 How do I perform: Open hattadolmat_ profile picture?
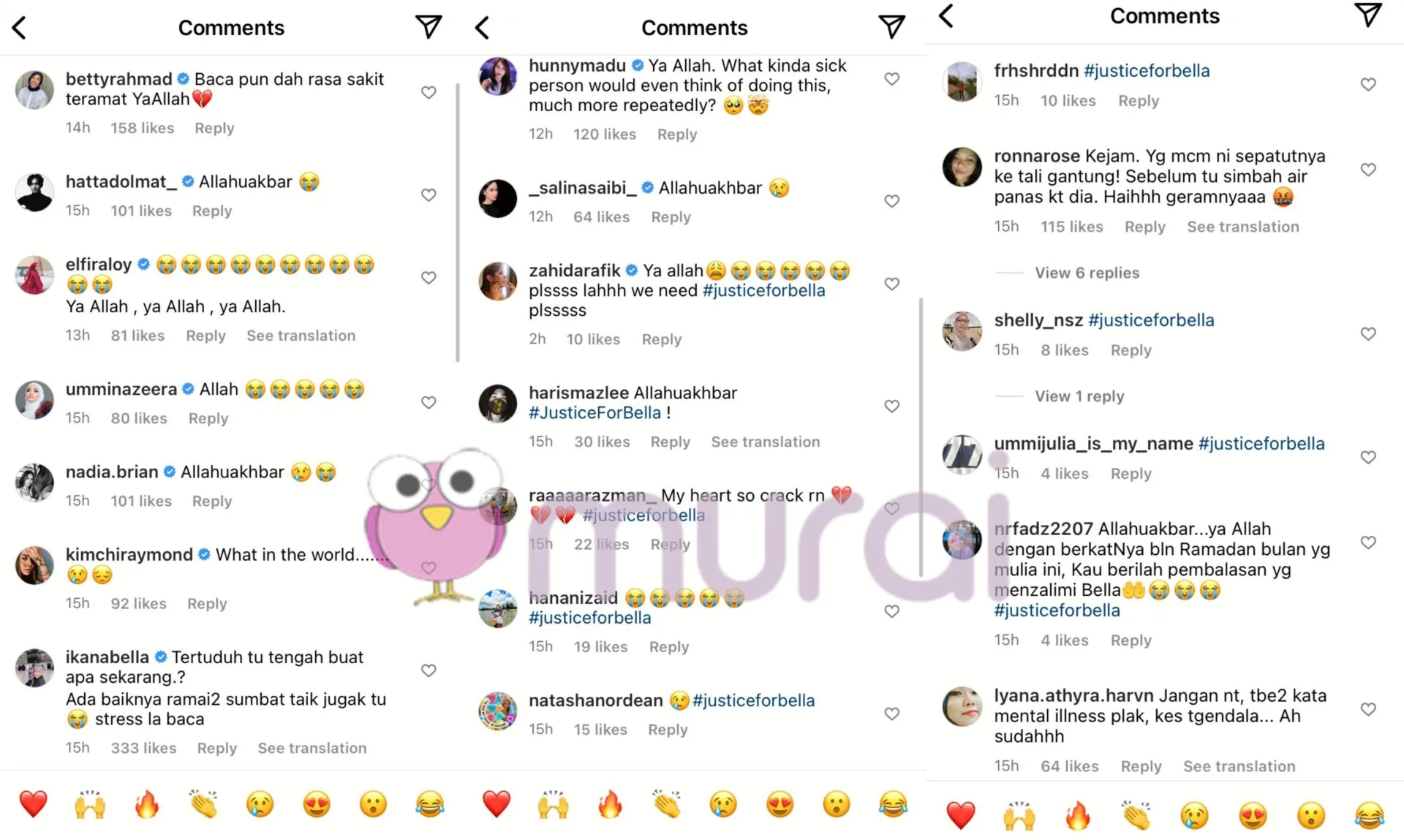point(34,193)
